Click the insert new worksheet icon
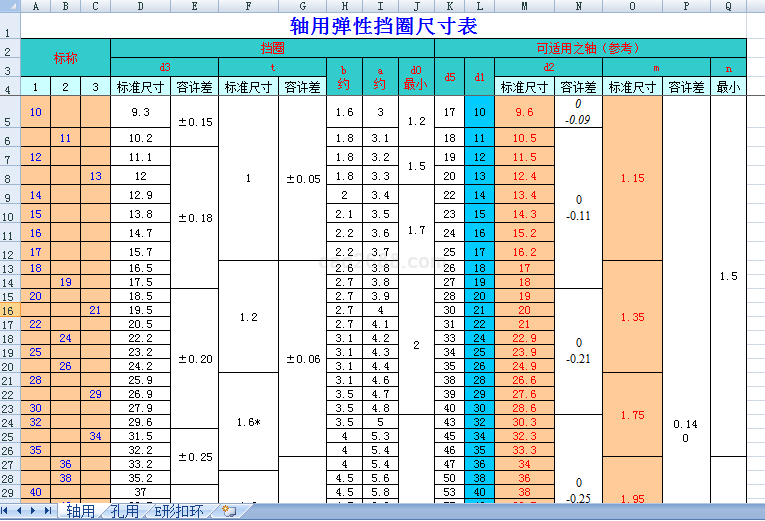Image resolution: width=765 pixels, height=521 pixels. [230, 511]
